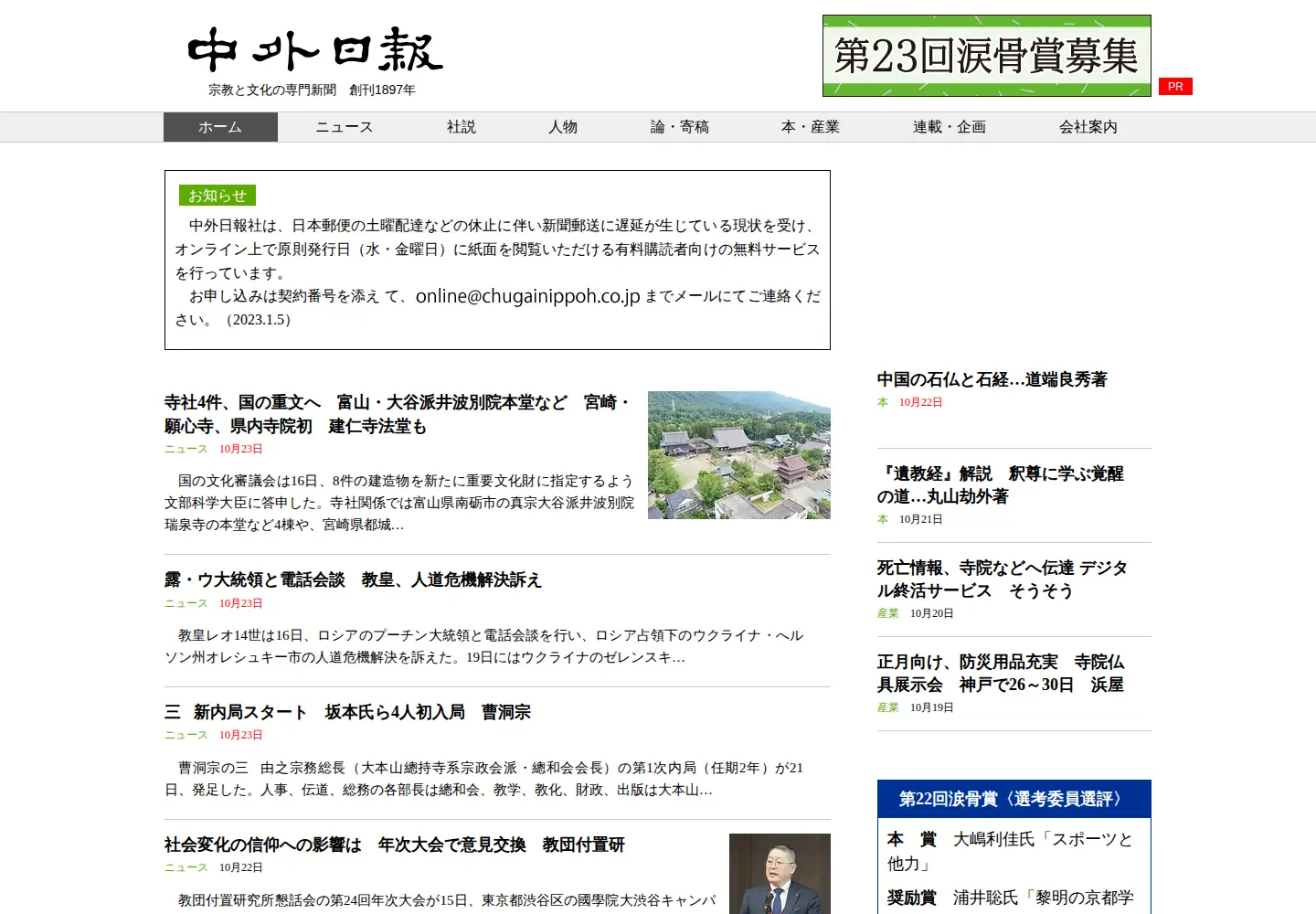Open article 寺社4件、国の重文へ headline
Image resolution: width=1316 pixels, height=914 pixels.
click(x=398, y=414)
